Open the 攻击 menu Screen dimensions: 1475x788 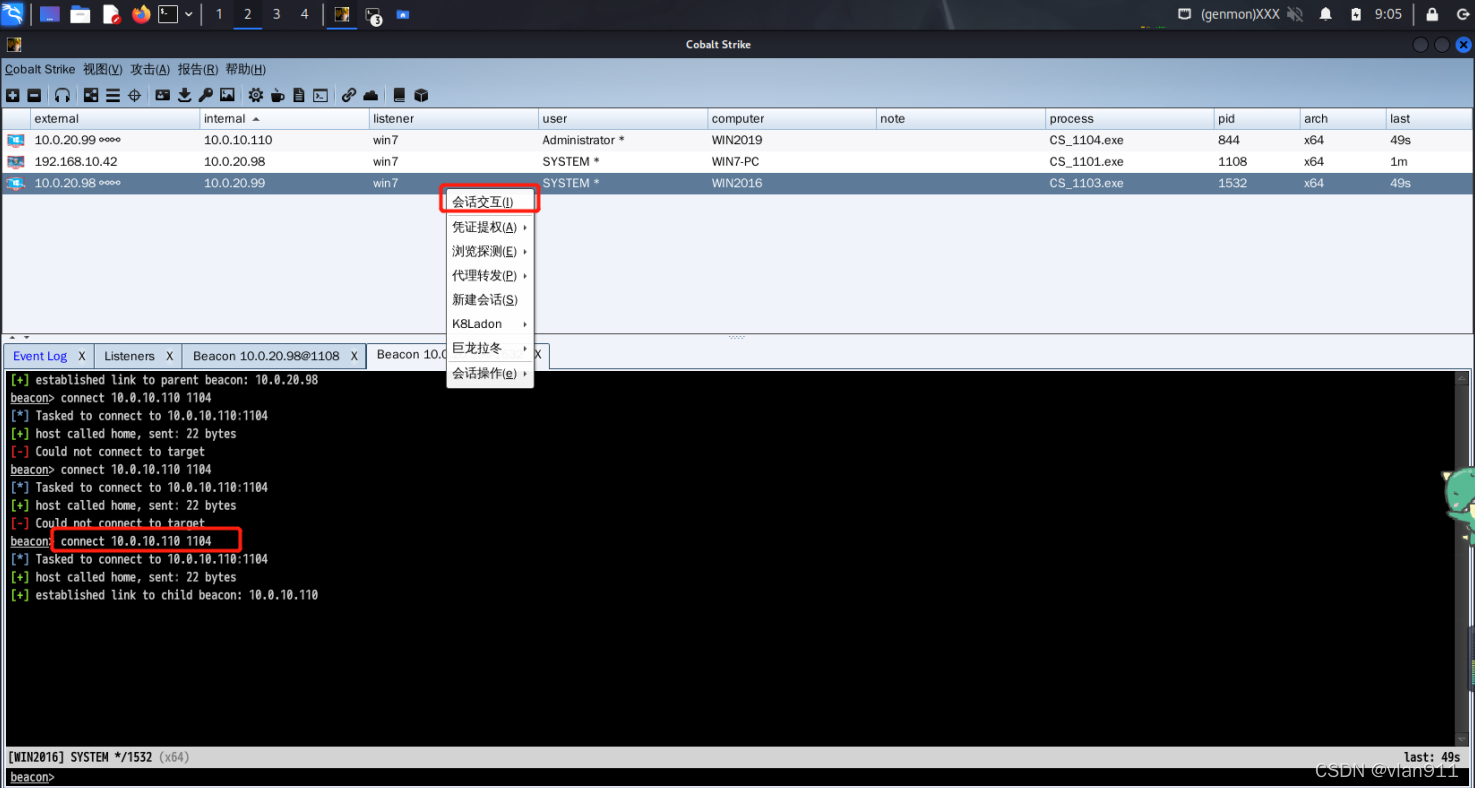(x=150, y=69)
